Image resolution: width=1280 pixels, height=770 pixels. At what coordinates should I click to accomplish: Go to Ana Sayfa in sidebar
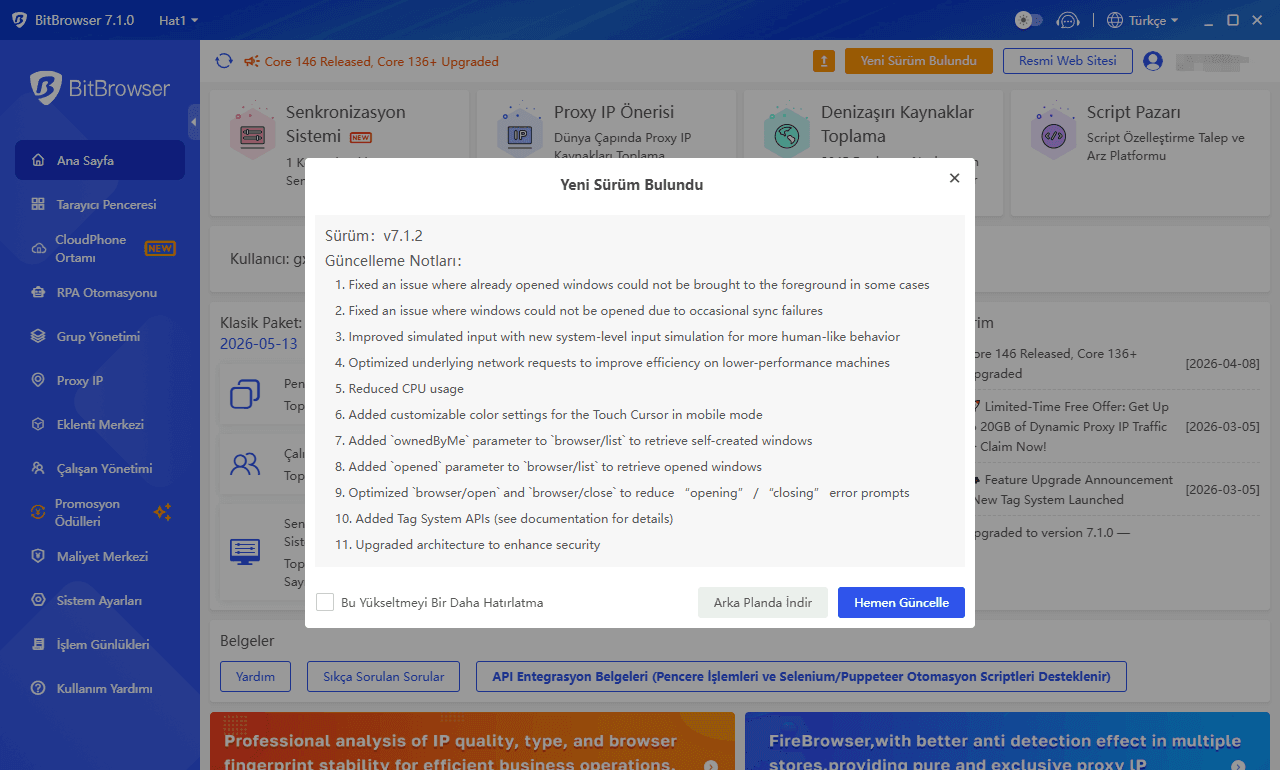click(100, 160)
